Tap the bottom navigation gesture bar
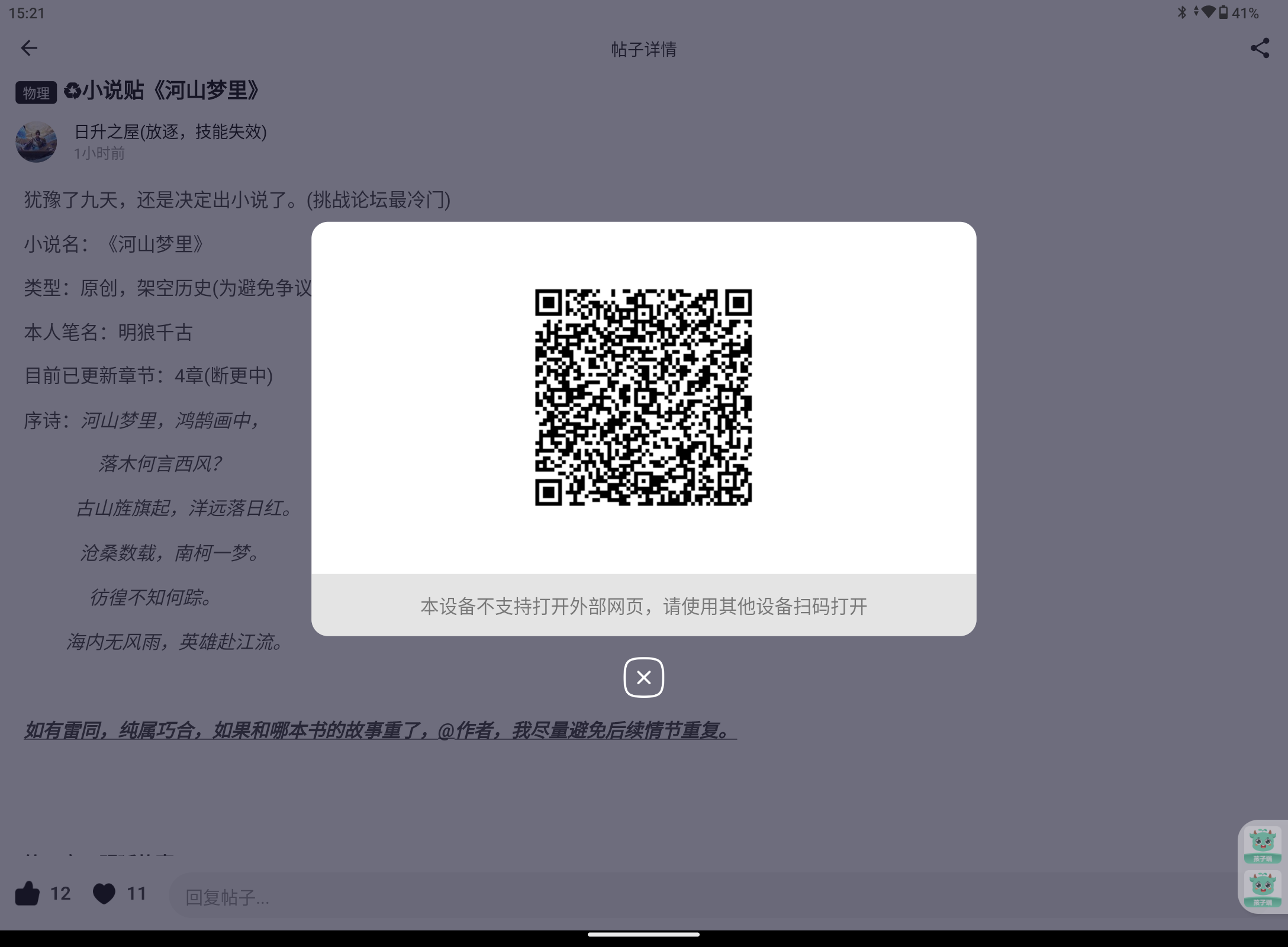 click(643, 935)
